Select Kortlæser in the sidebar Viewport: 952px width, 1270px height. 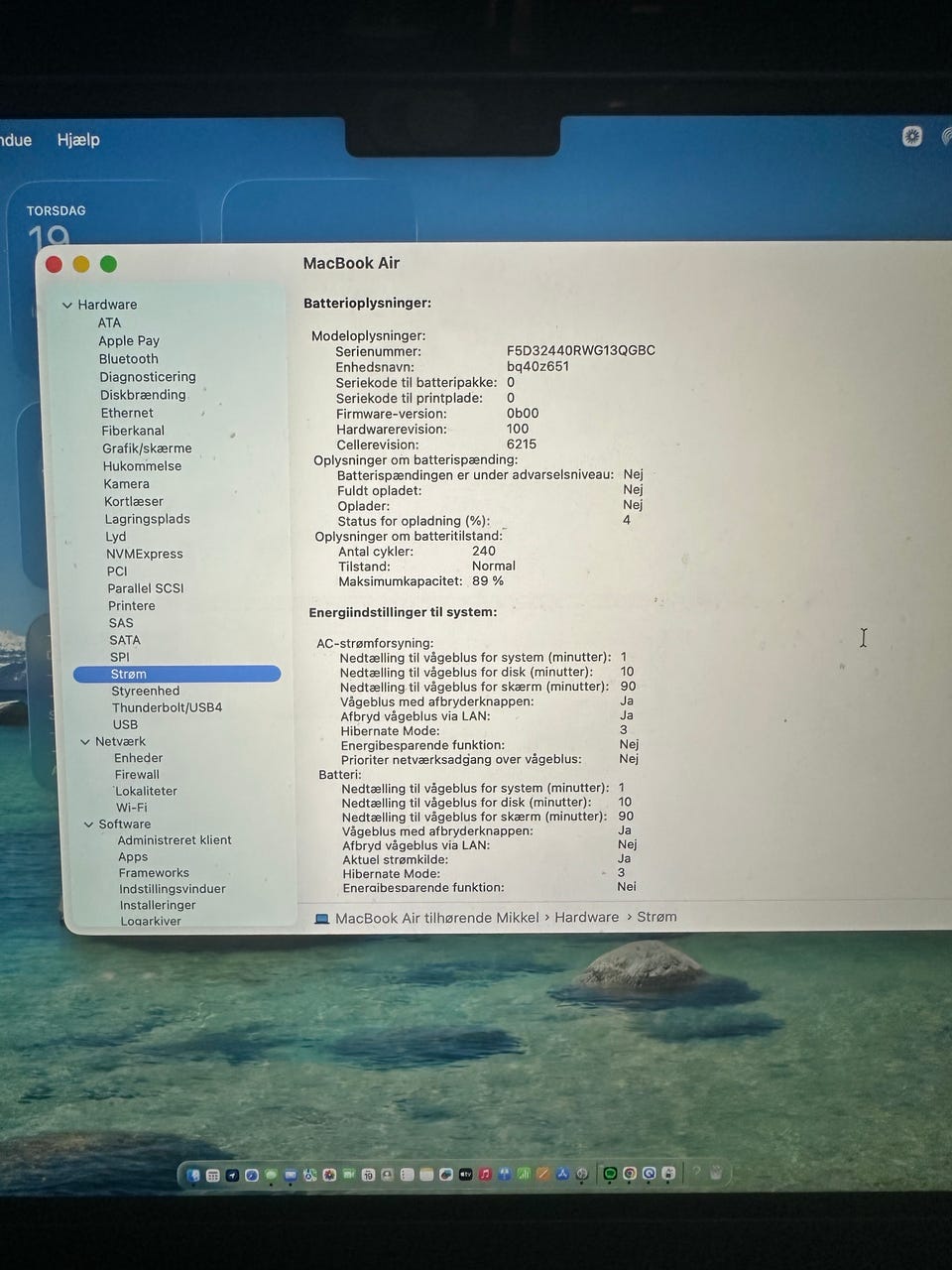tap(134, 501)
